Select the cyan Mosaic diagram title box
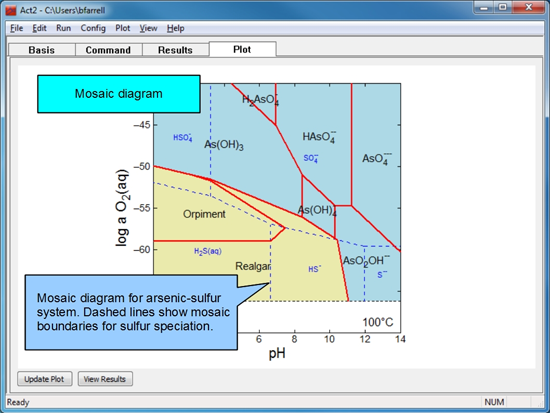 (x=119, y=94)
